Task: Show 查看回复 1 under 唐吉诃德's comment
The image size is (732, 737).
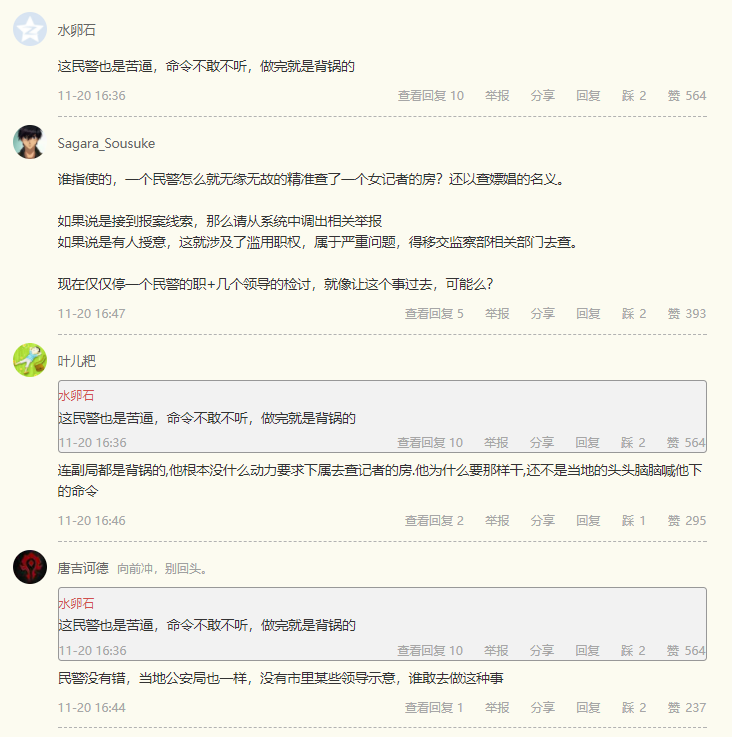Action: coord(434,707)
